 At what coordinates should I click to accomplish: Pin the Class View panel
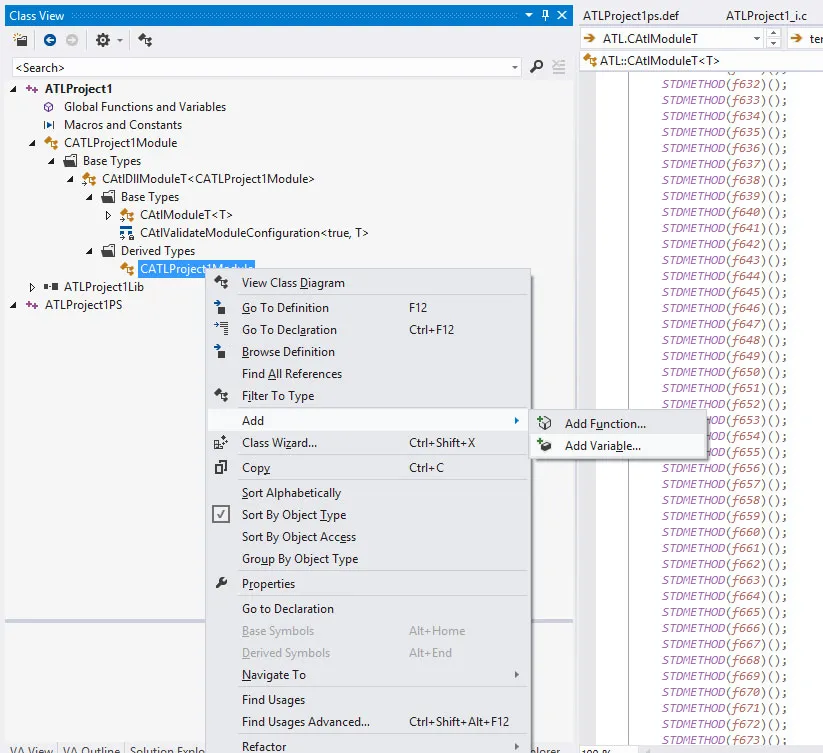point(545,15)
